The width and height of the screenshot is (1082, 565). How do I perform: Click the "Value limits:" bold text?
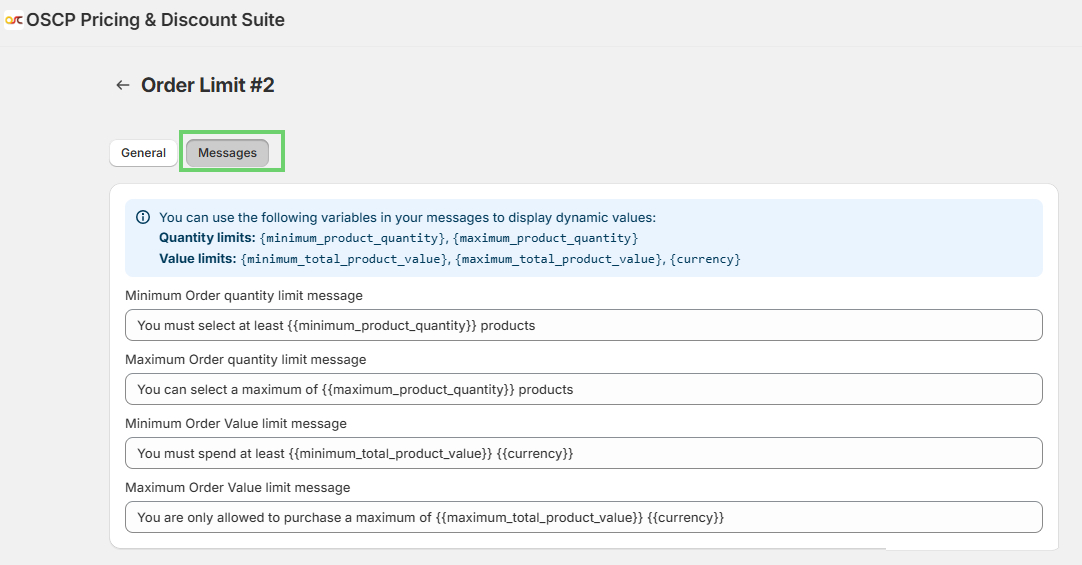(x=198, y=259)
